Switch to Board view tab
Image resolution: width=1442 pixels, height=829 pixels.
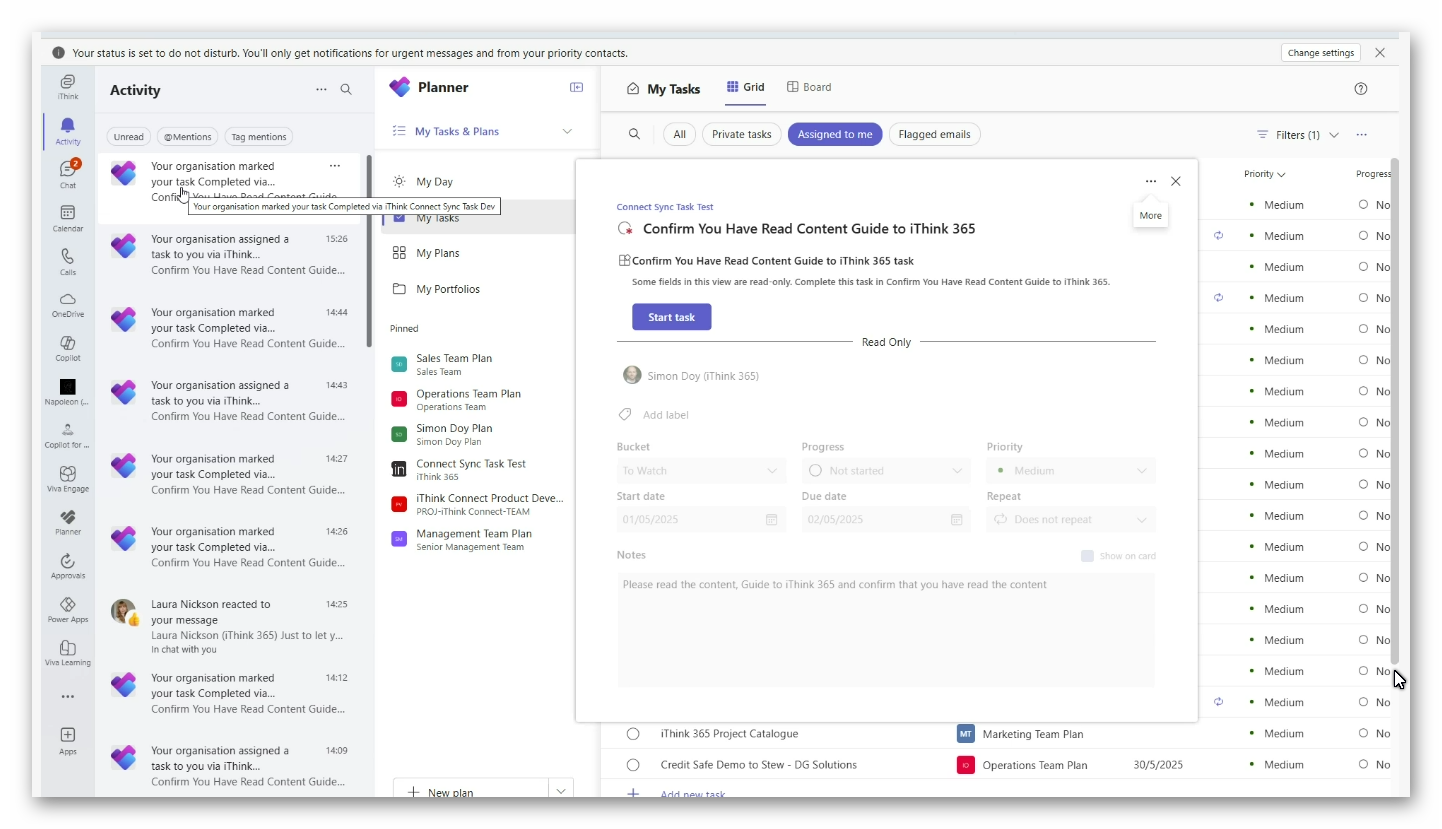point(809,87)
